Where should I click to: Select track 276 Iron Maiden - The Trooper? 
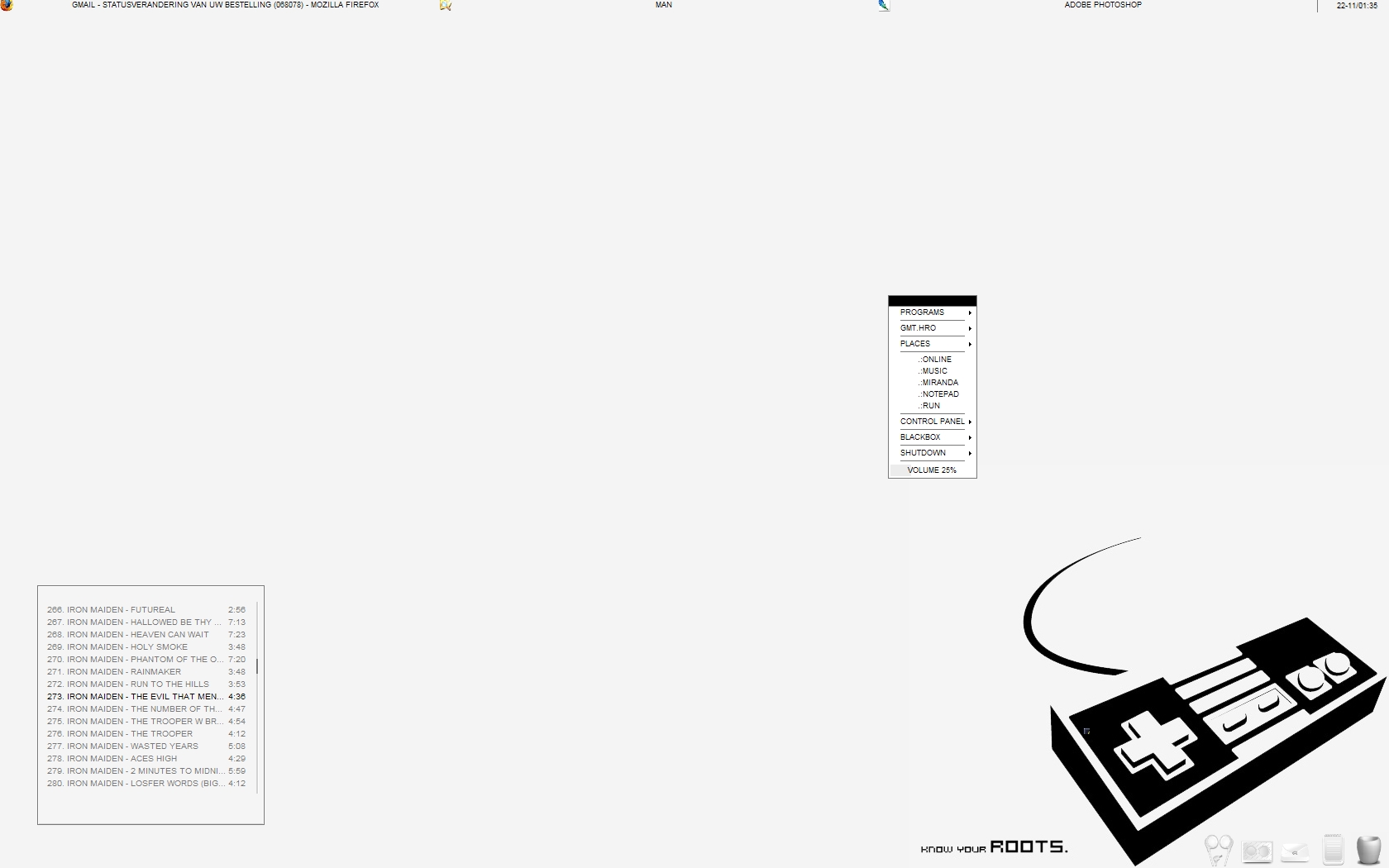coord(146,734)
